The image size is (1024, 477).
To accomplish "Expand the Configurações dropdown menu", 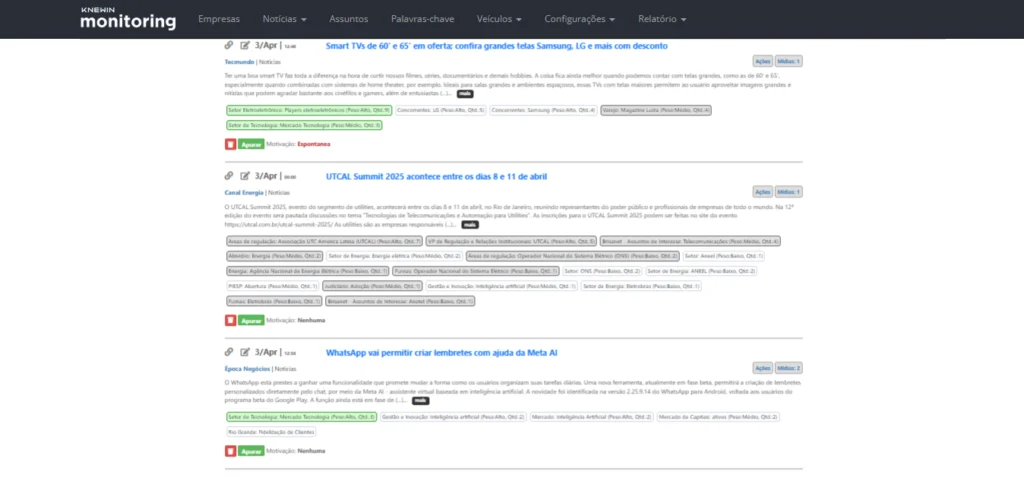I will [580, 19].
